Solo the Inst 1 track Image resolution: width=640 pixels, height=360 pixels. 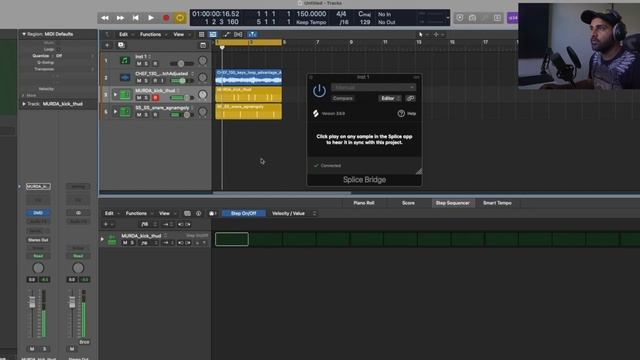point(147,64)
